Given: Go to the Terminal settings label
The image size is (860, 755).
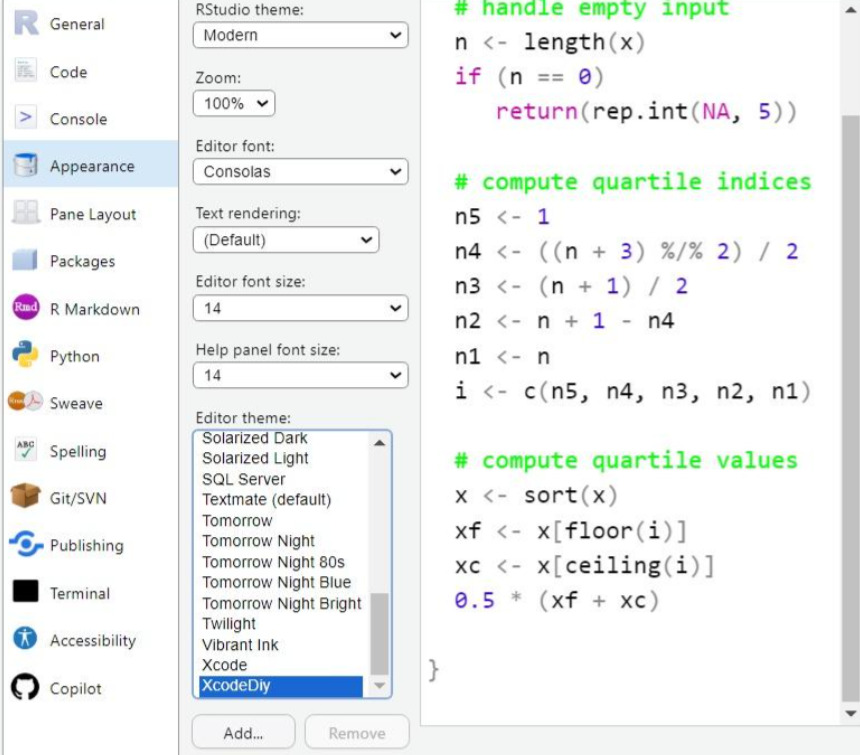Looking at the screenshot, I should (x=80, y=593).
